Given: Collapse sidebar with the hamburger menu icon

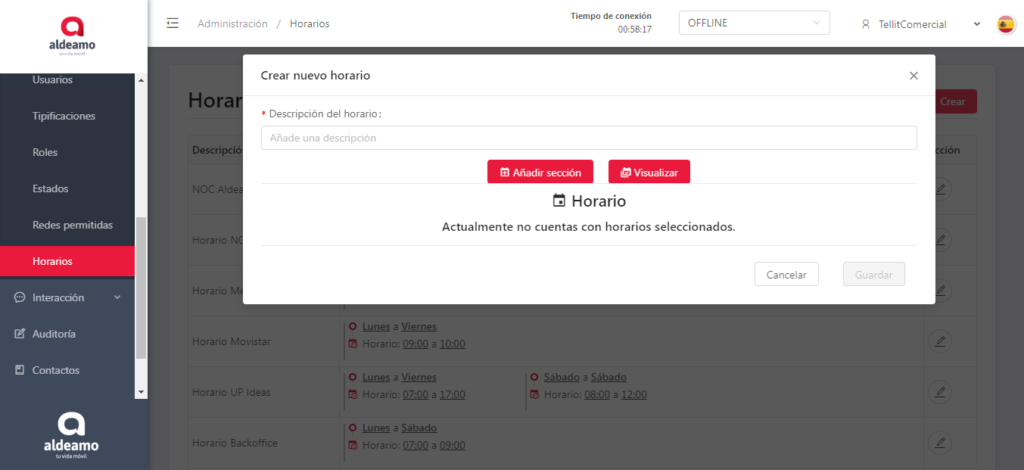Looking at the screenshot, I should tap(173, 23).
